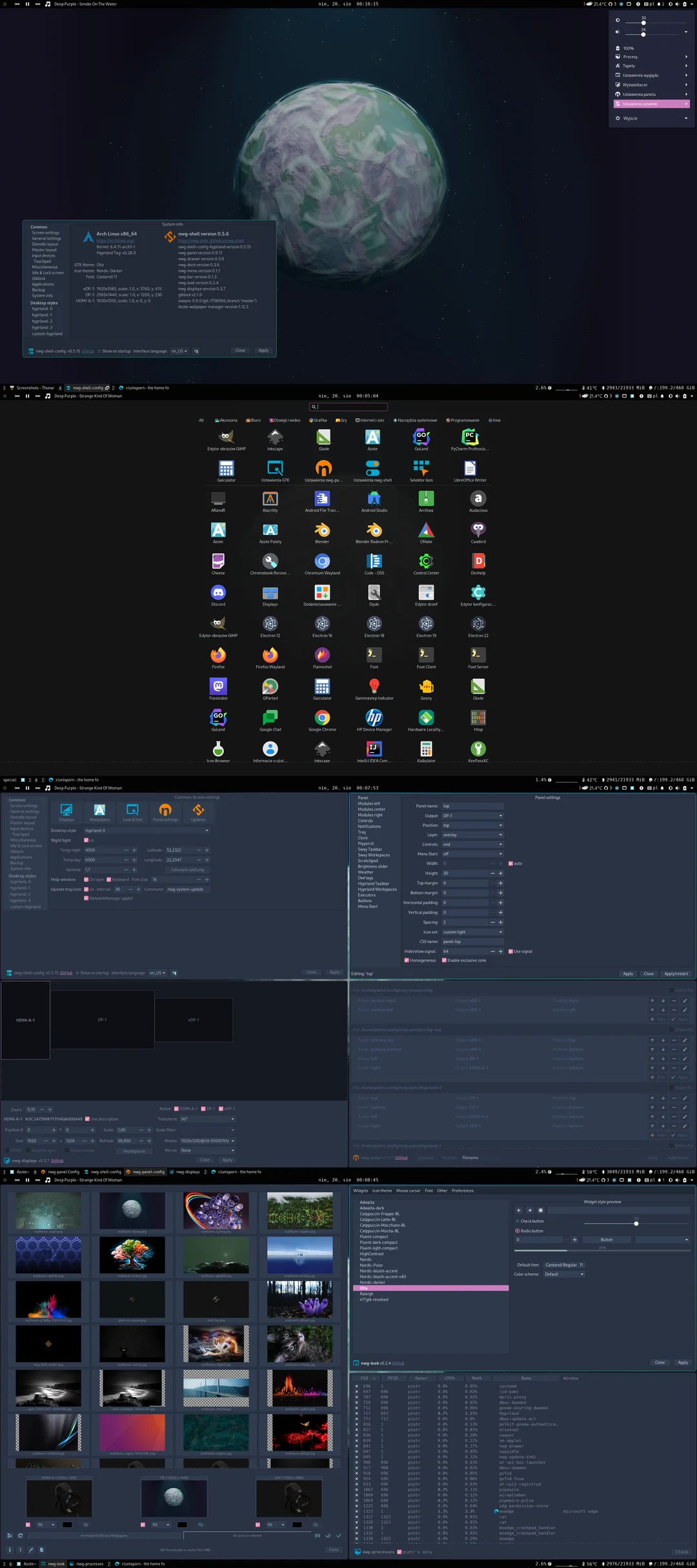697x1568 pixels.
Task: Select 'Ustawienia powłoki' in the menu
Action: 651,104
